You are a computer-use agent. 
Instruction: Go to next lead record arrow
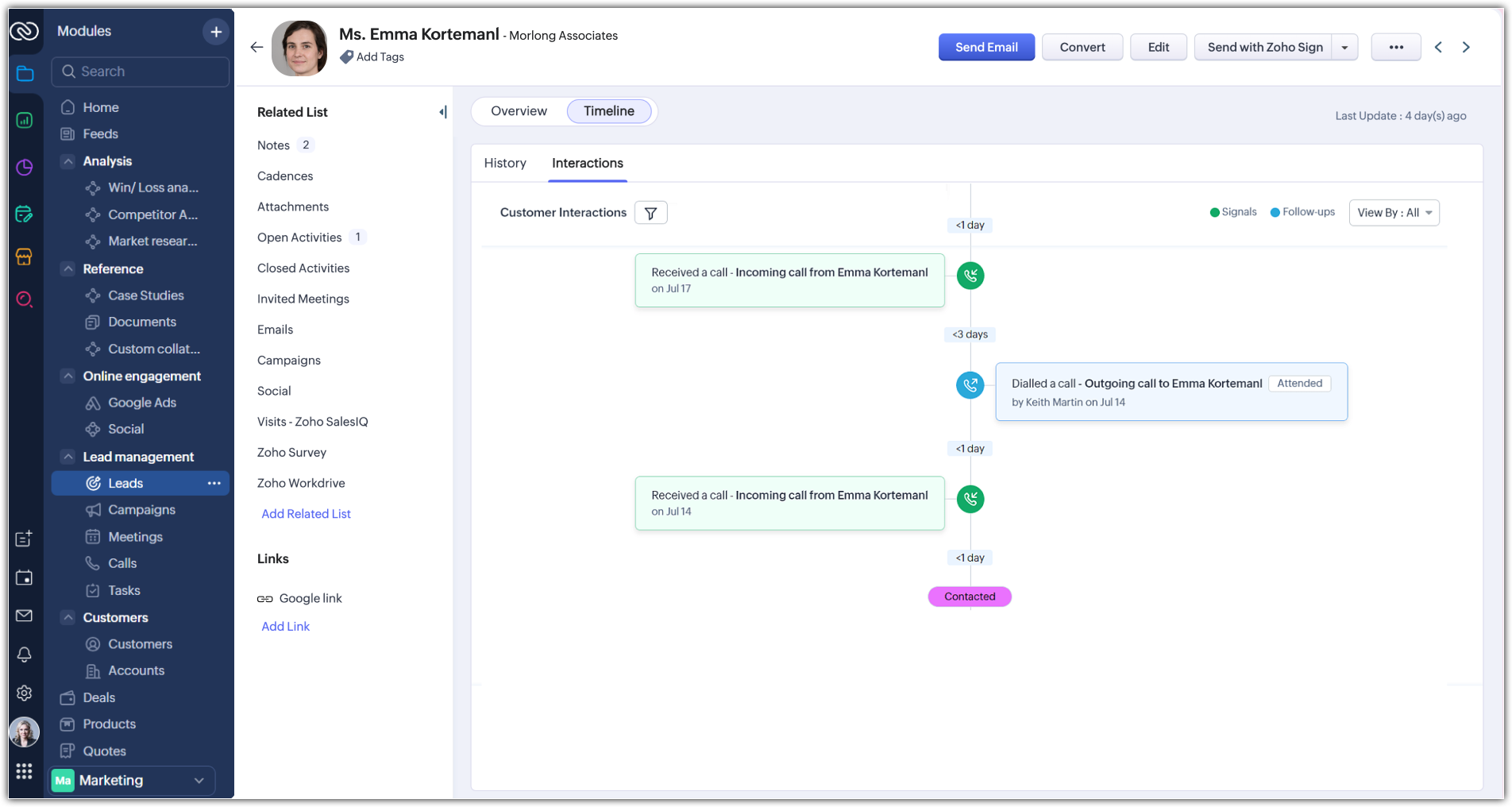coord(1466,48)
